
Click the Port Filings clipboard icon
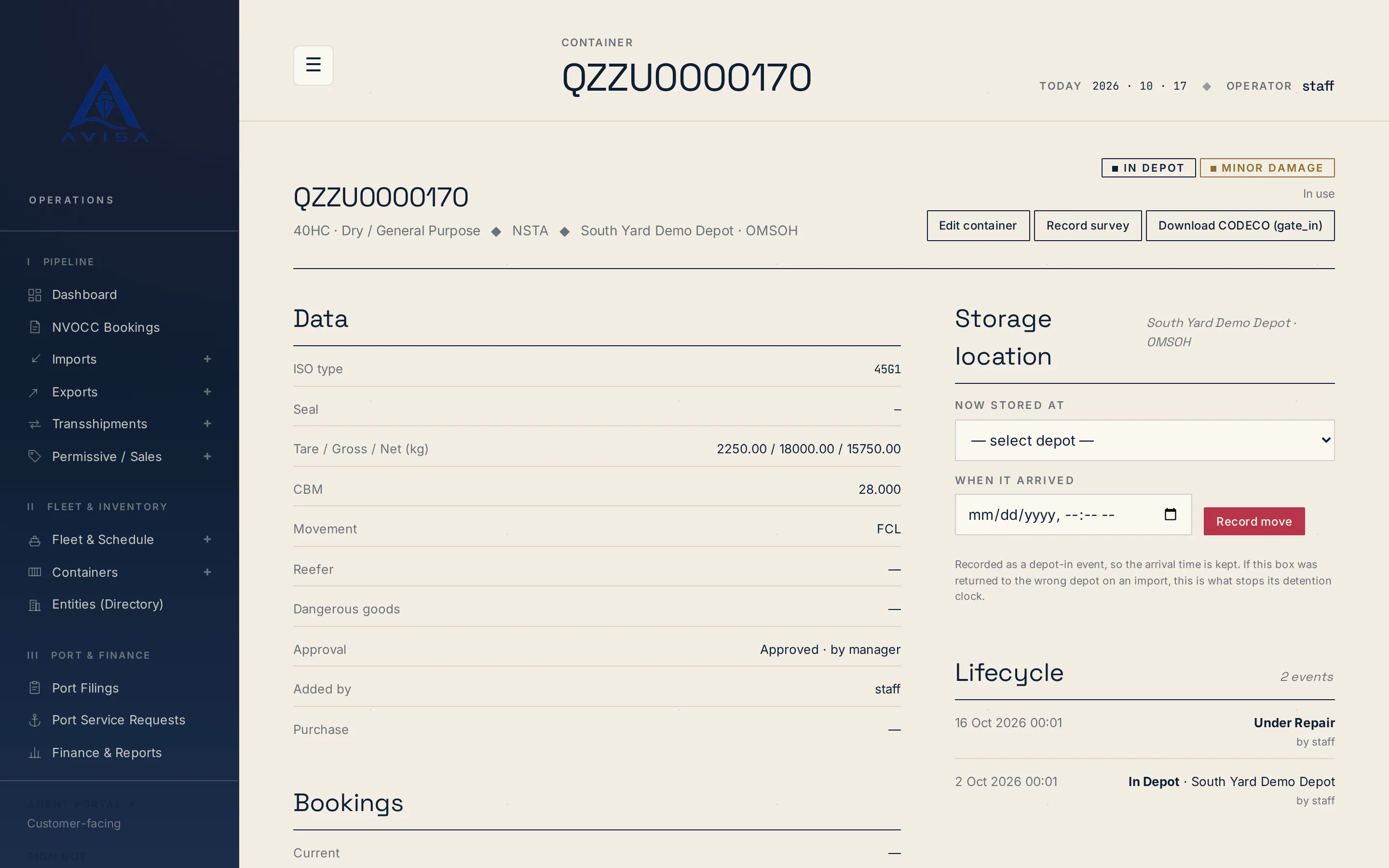click(x=34, y=688)
